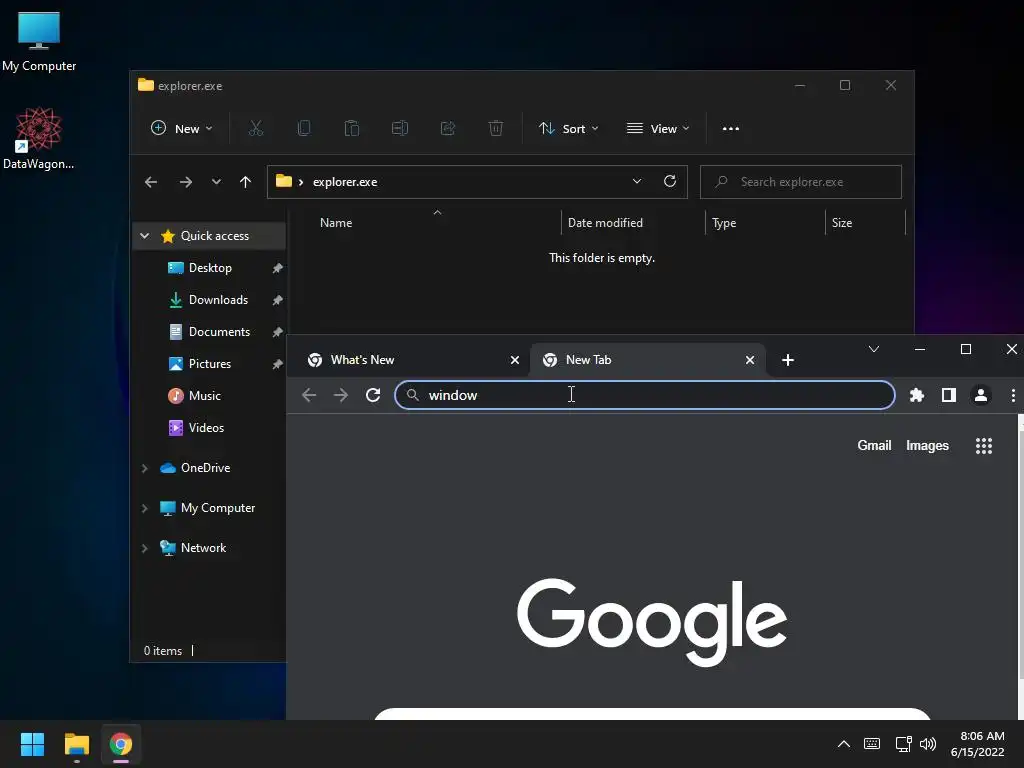Go forward in the Explorer window
This screenshot has height=768, width=1024.
[x=186, y=182]
